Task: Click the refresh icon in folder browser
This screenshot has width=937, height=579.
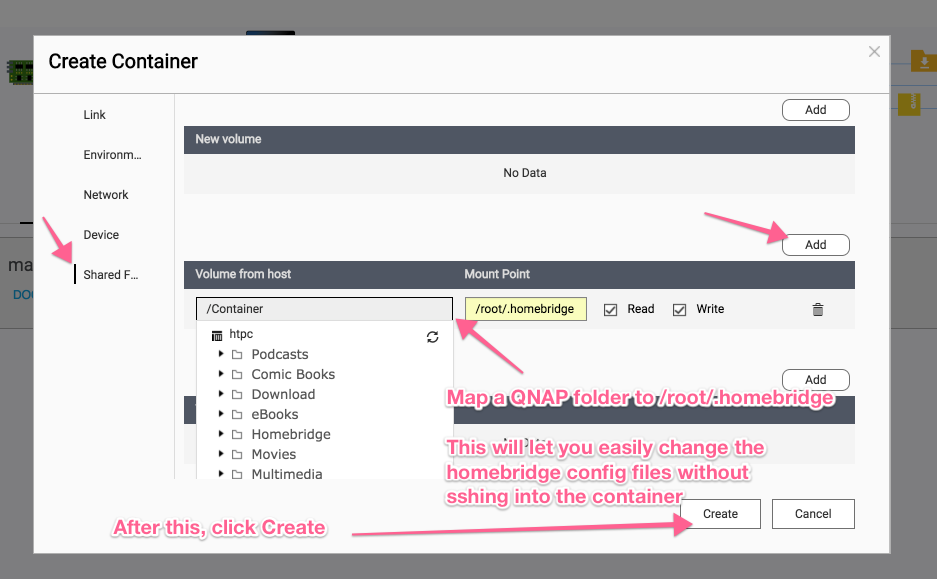Action: coord(433,337)
